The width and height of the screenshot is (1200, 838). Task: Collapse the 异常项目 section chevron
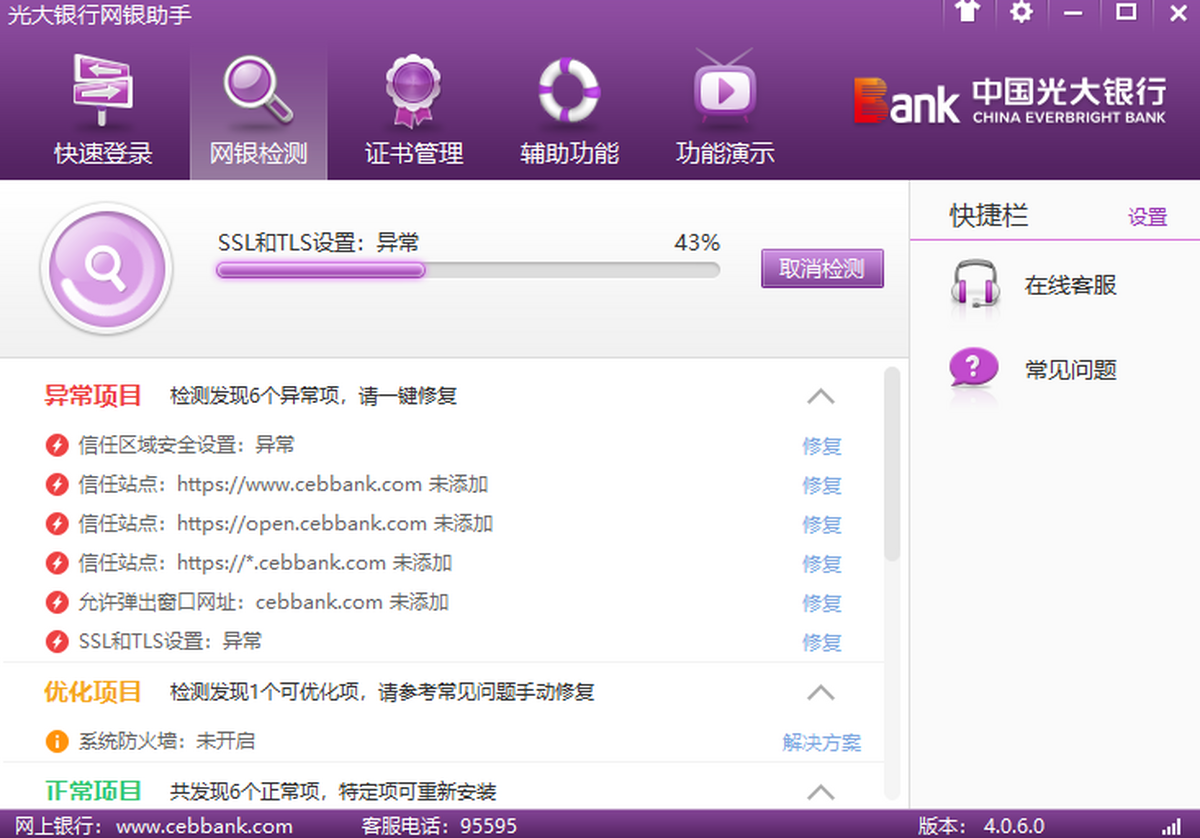(821, 396)
